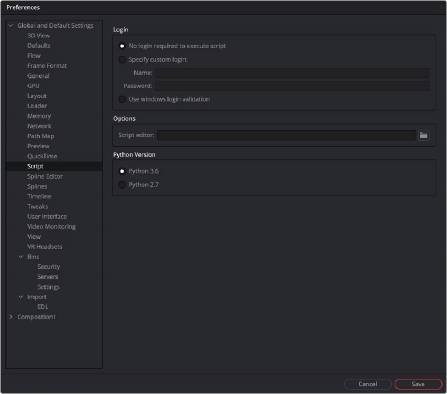The image size is (447, 394).
Task: Browse for script editor with folder icon
Action: coord(423,135)
